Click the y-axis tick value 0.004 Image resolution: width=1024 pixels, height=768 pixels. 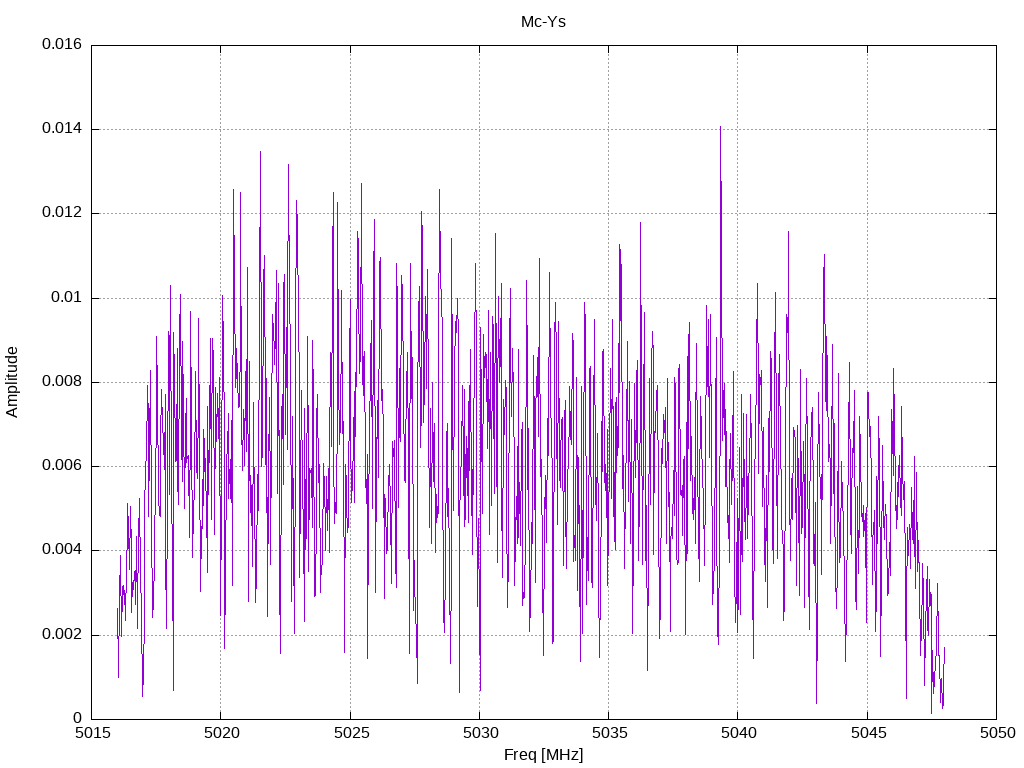pyautogui.click(x=62, y=549)
